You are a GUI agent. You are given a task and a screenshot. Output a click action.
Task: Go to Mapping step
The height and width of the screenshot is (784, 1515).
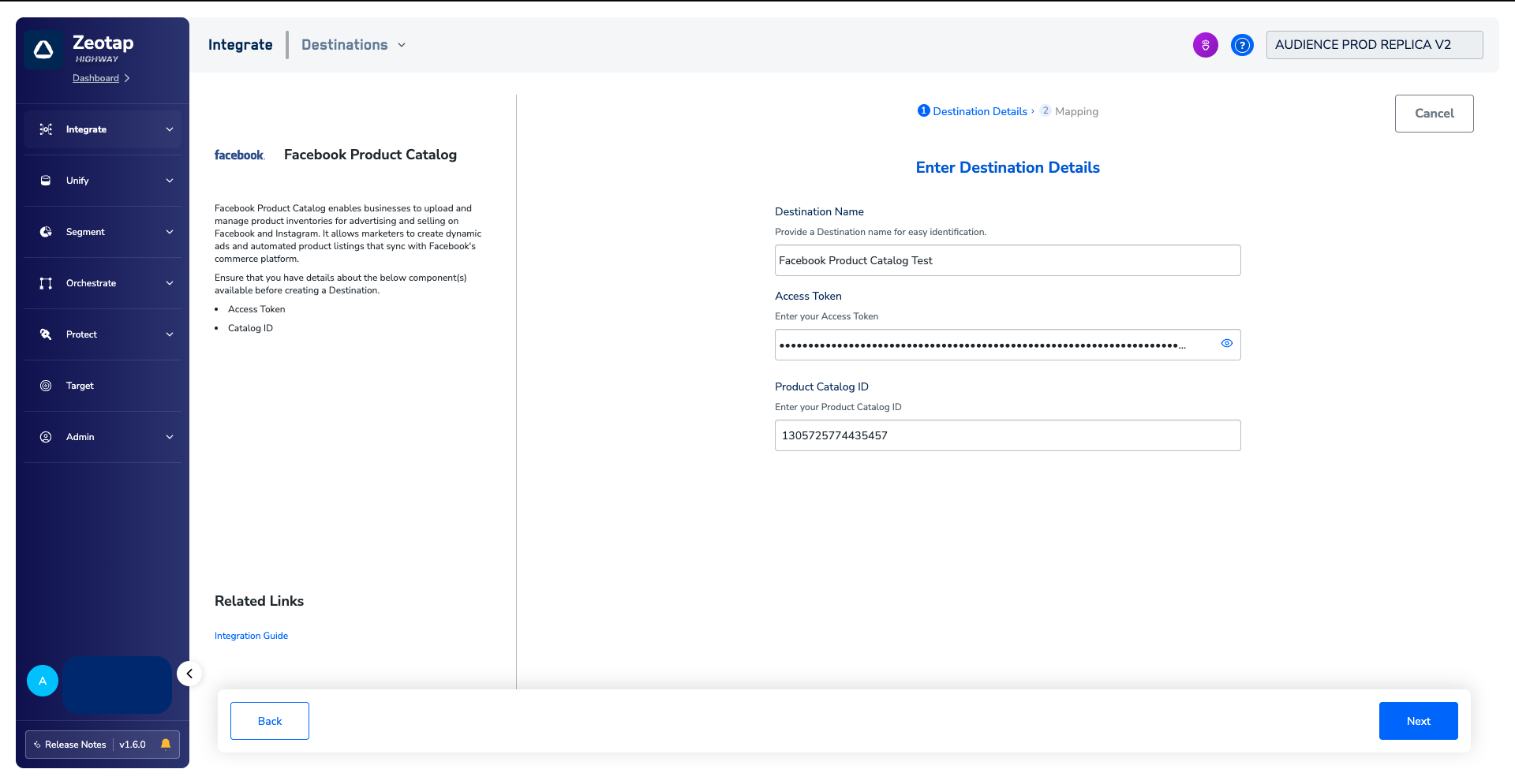pyautogui.click(x=1069, y=111)
